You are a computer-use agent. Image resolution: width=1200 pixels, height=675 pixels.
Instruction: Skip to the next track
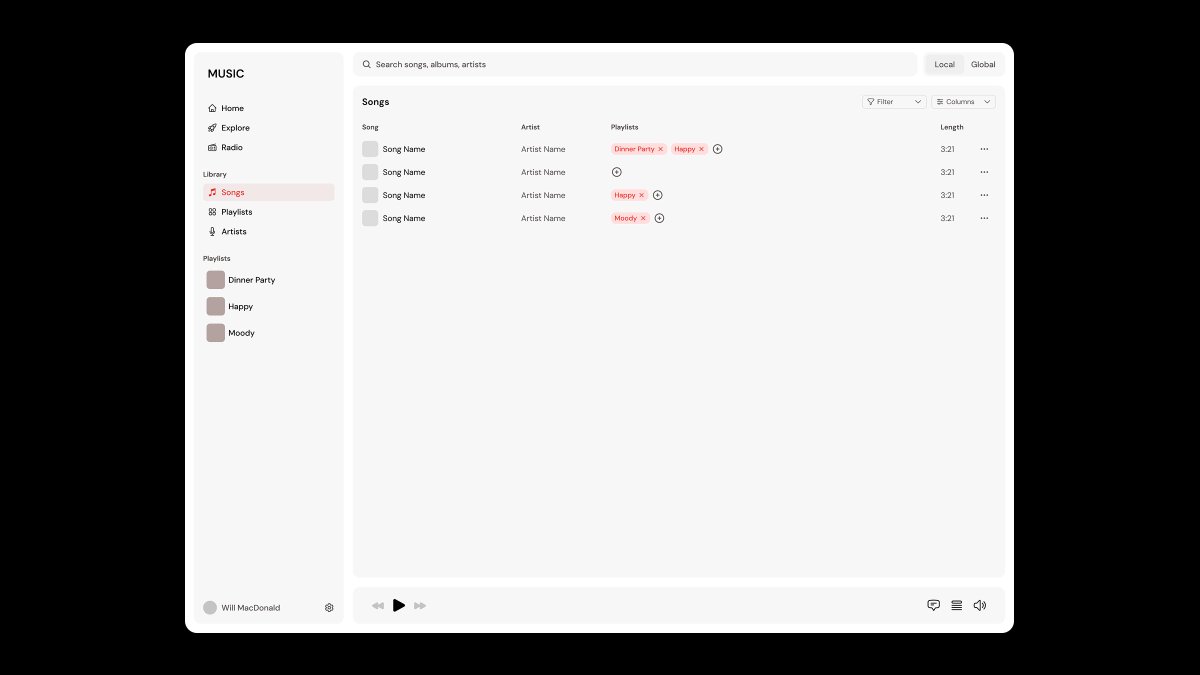click(420, 605)
